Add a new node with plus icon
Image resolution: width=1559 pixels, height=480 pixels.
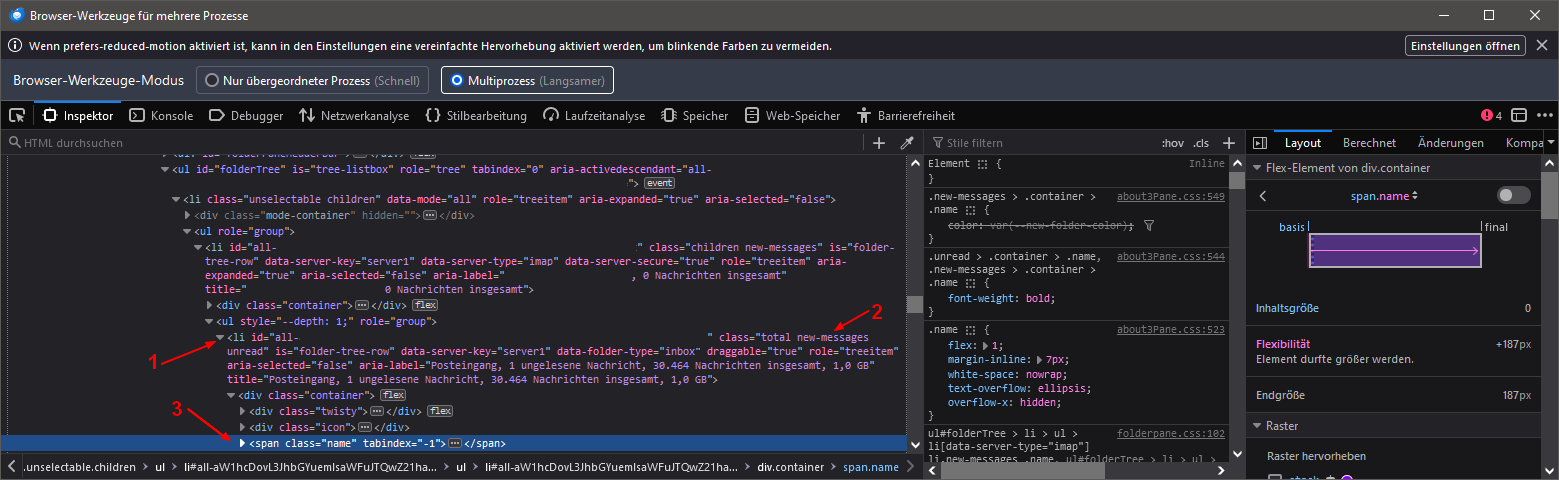click(x=879, y=143)
